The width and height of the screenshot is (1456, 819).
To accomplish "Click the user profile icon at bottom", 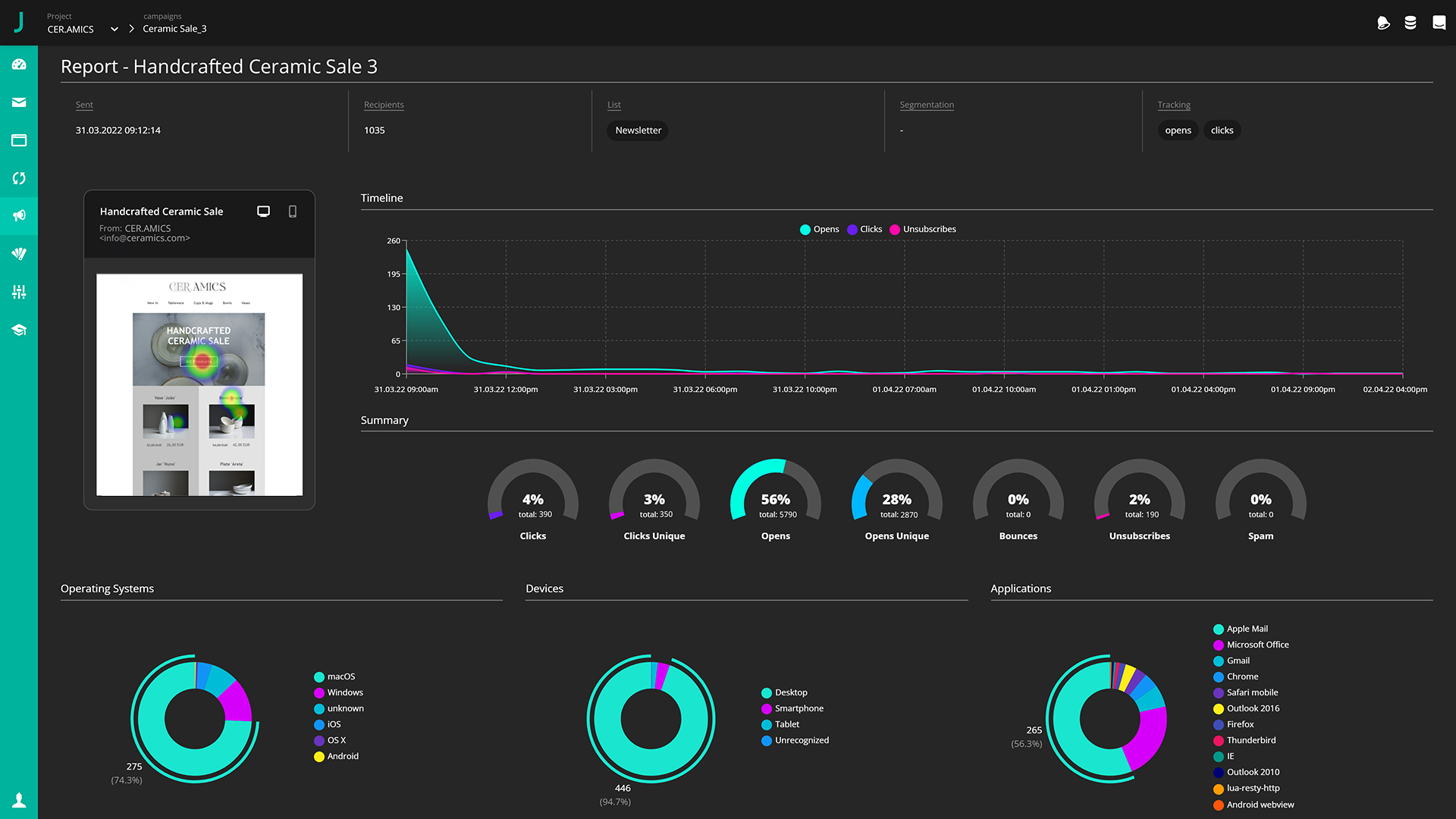I will tap(19, 800).
